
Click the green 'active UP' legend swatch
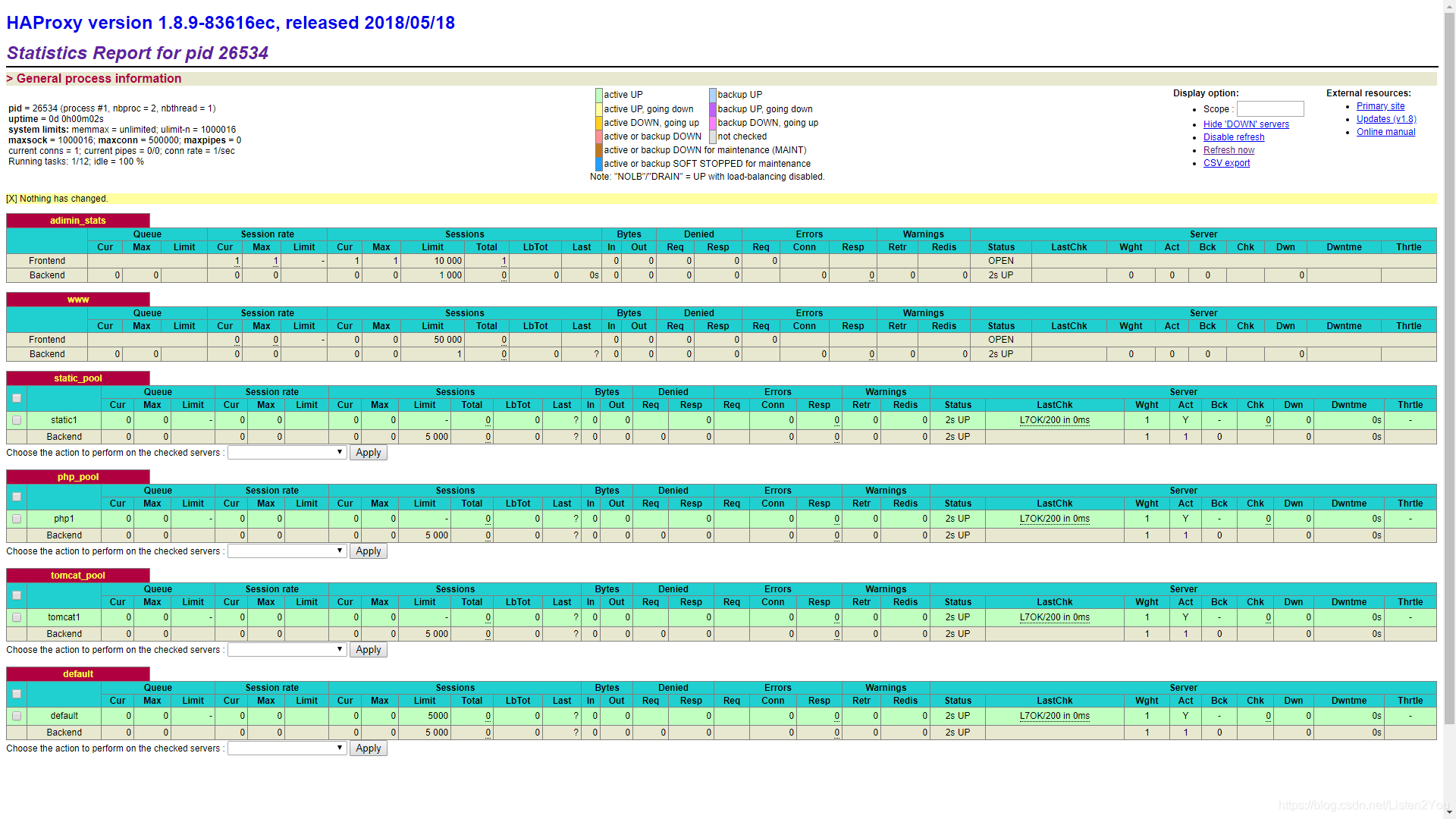[x=599, y=95]
